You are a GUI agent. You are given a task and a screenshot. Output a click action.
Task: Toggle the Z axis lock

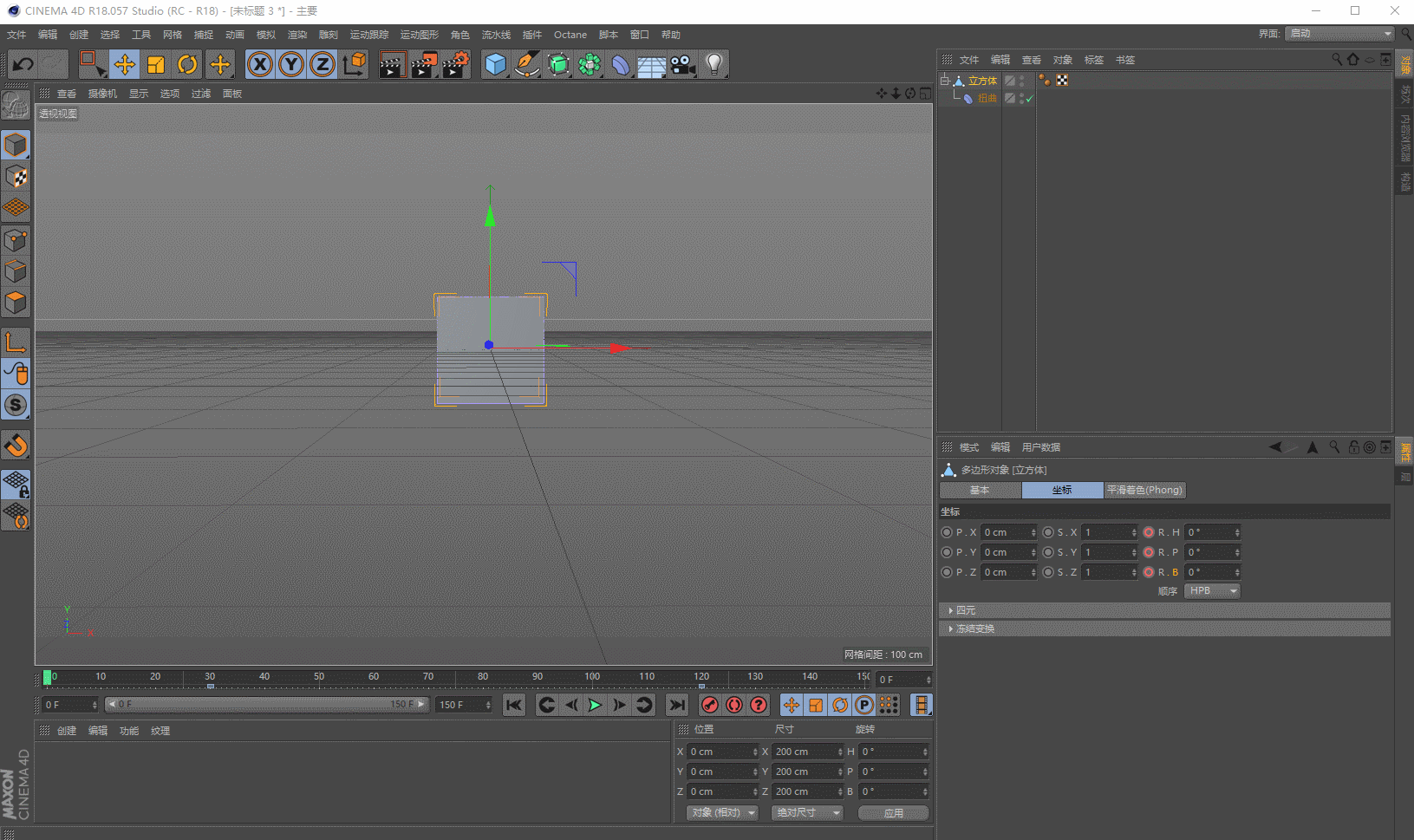click(x=323, y=64)
